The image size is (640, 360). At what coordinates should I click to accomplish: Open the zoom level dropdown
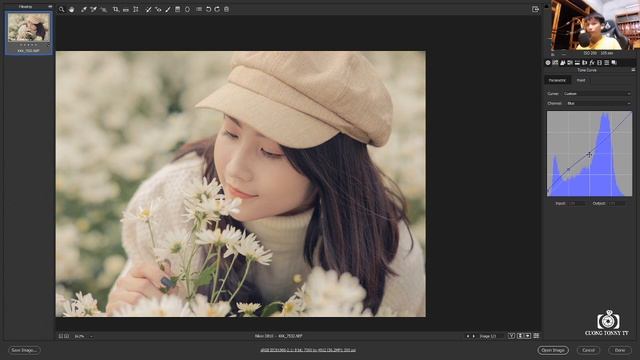84,336
